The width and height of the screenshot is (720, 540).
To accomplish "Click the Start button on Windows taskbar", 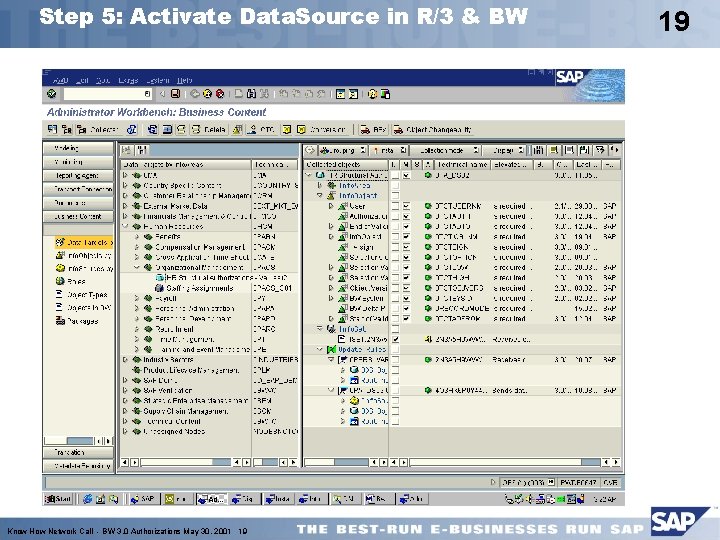I will 58,499.
